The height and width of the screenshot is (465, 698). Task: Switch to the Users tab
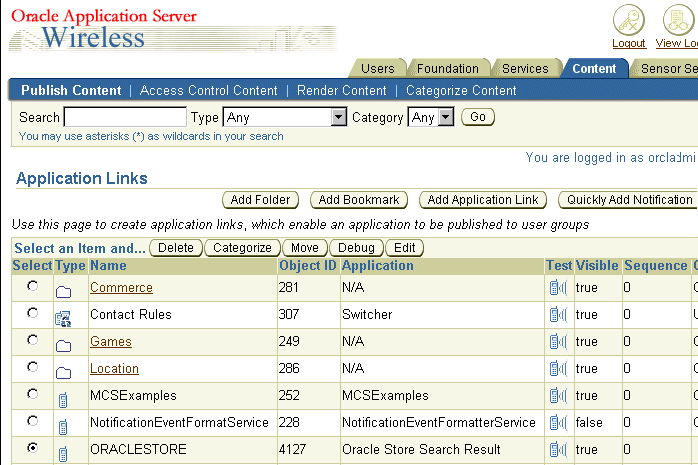point(377,69)
